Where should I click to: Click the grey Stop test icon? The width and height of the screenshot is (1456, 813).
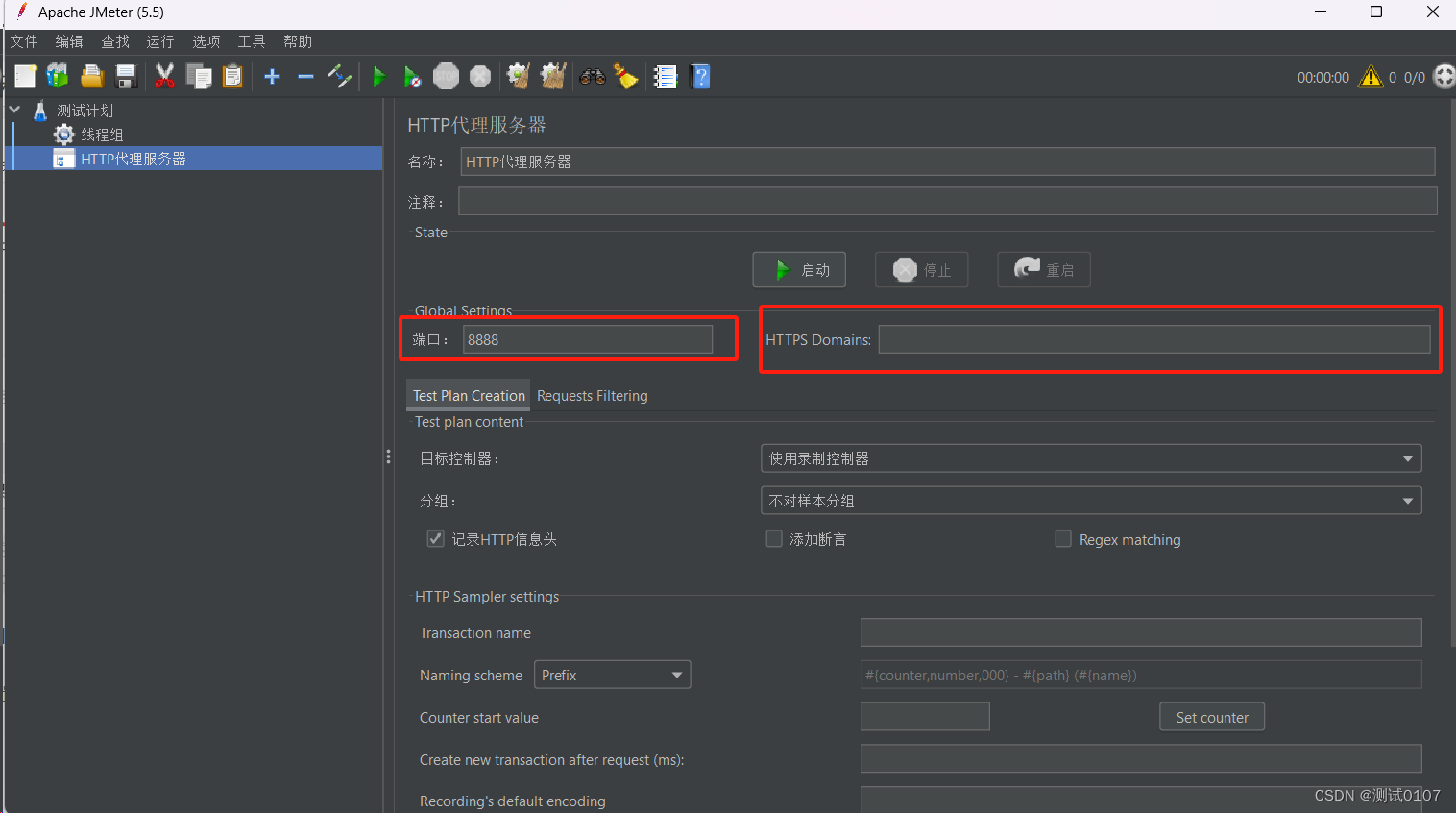pos(446,77)
